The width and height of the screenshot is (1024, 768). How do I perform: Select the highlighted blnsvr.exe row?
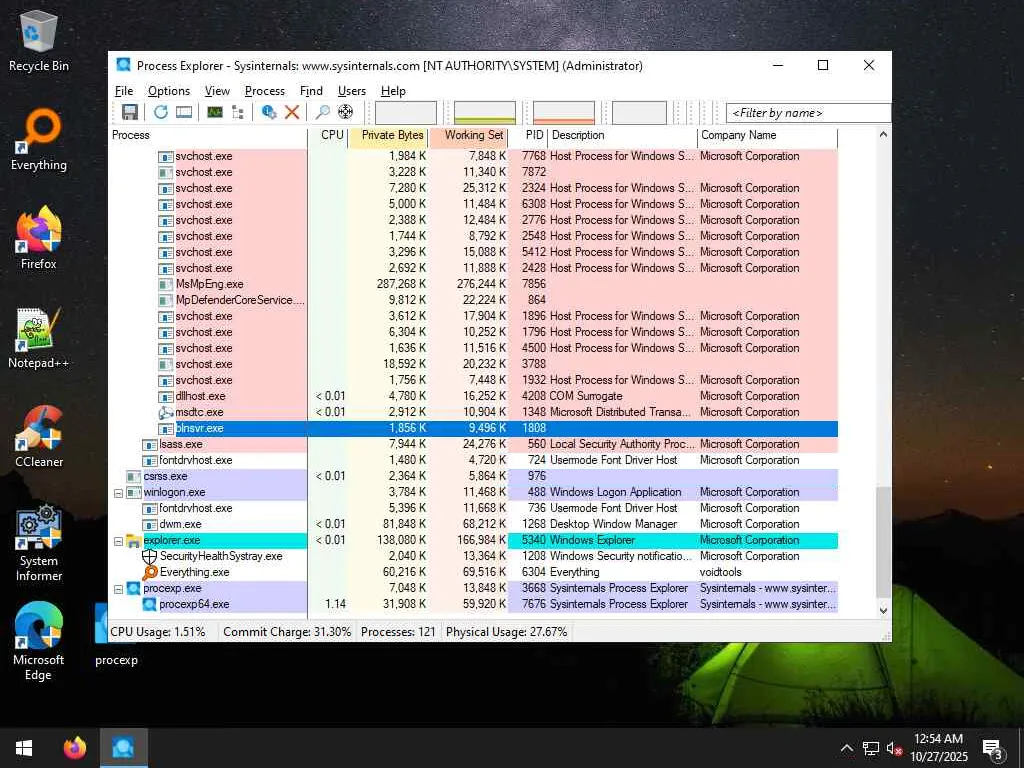click(473, 428)
